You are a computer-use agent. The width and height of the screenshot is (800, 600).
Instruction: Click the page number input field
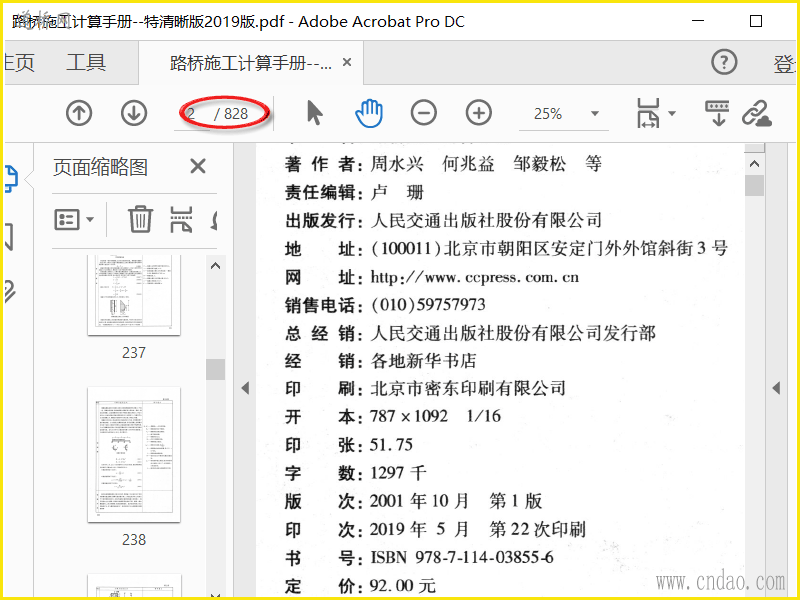point(192,113)
